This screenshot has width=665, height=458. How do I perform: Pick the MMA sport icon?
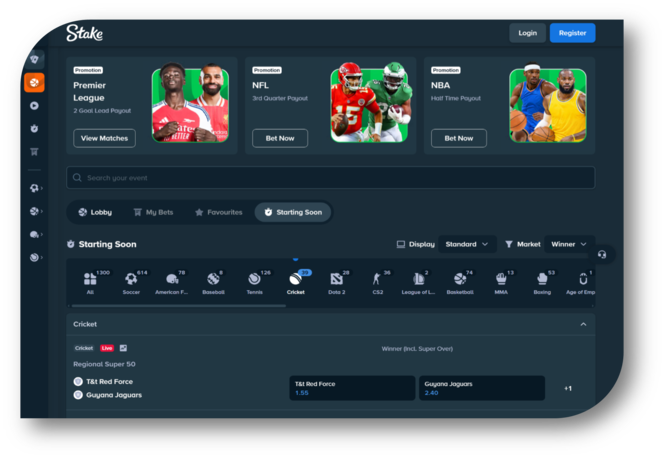click(x=501, y=281)
